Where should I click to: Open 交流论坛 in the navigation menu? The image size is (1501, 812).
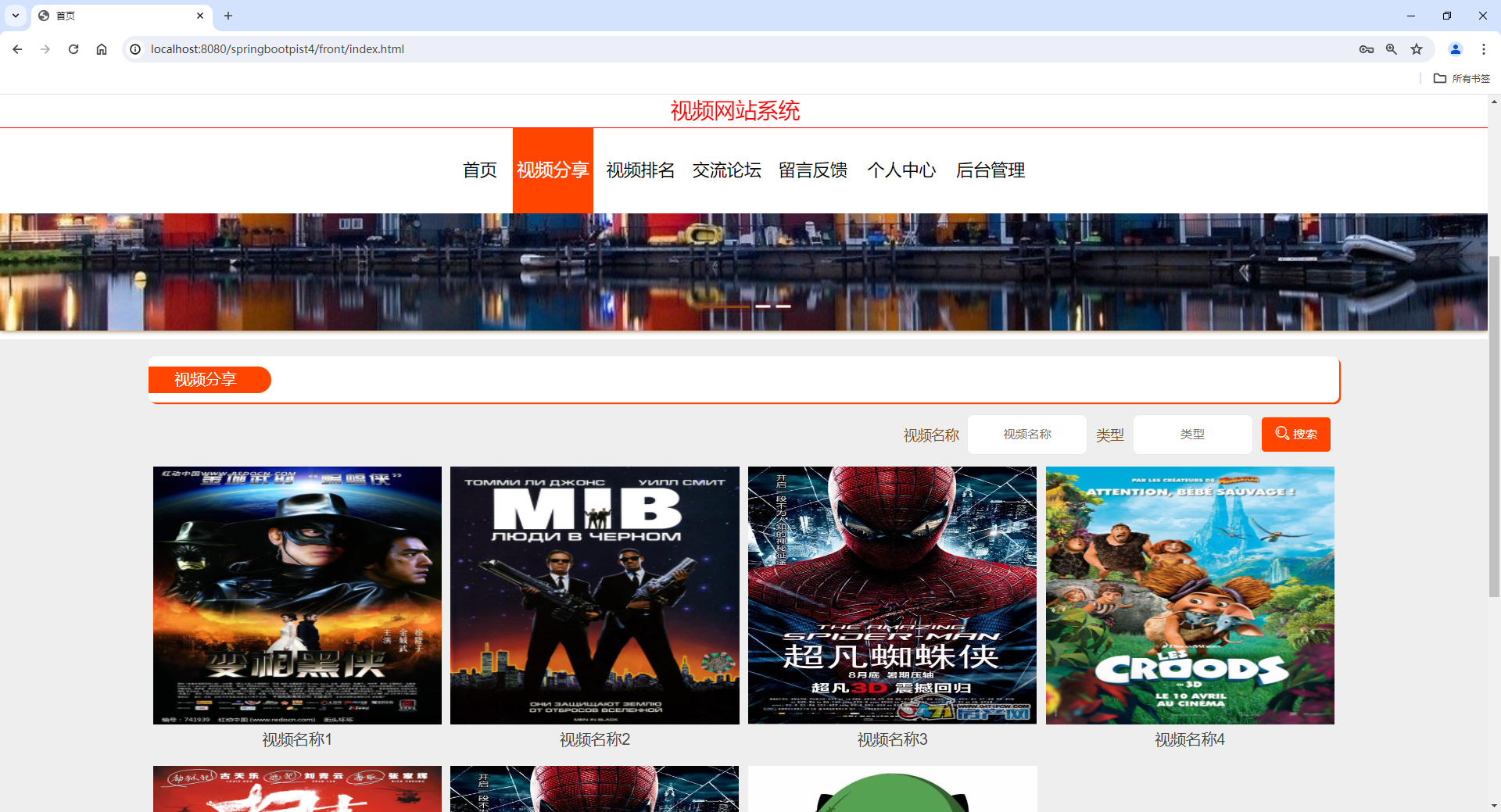point(727,170)
